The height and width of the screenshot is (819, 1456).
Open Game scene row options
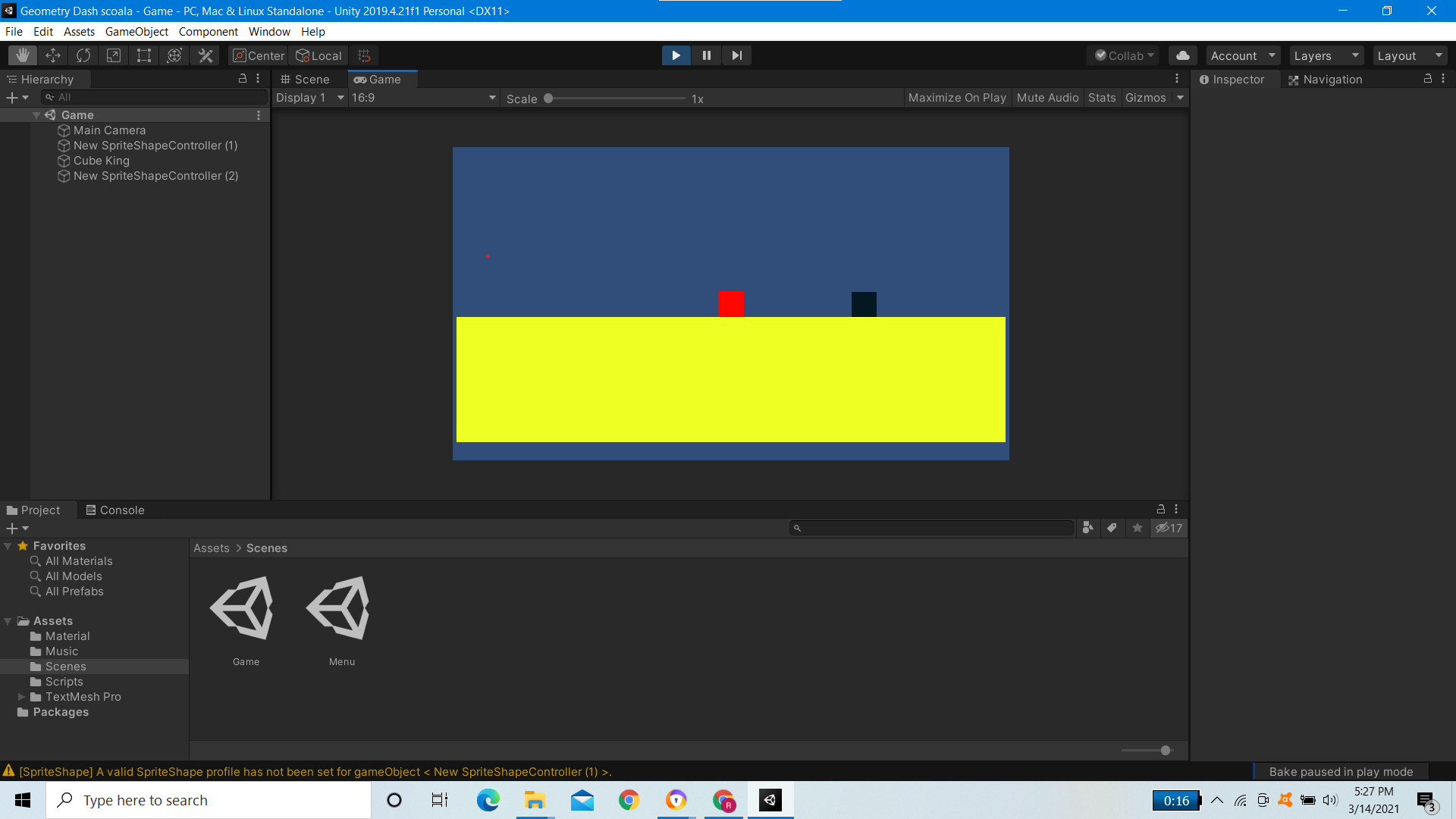259,115
